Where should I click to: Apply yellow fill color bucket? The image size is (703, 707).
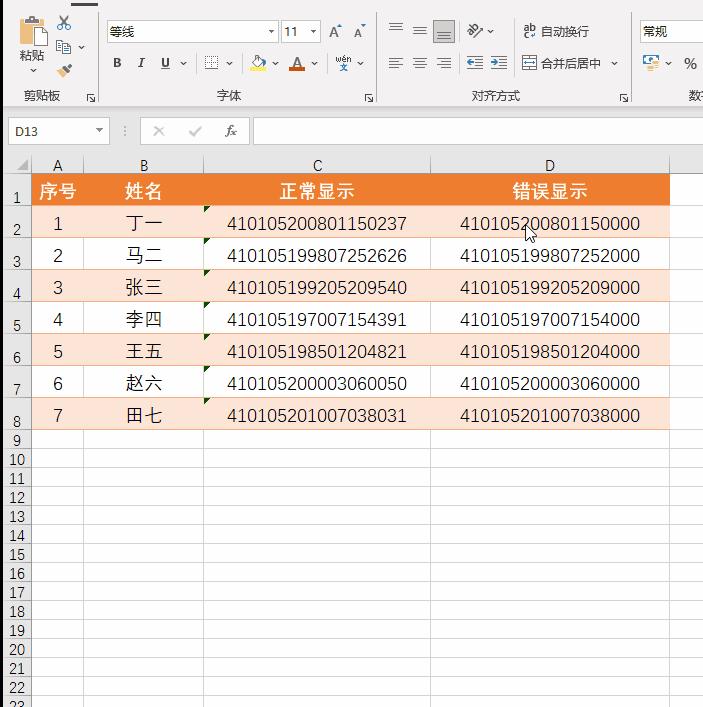click(258, 63)
